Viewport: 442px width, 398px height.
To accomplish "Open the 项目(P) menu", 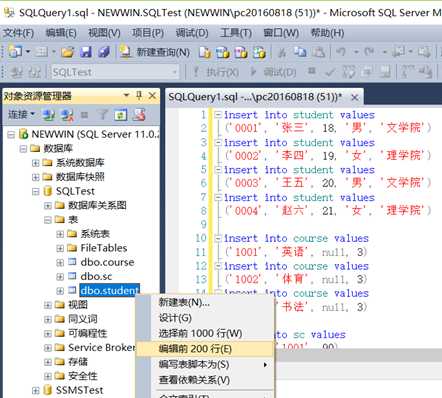I will 148,33.
